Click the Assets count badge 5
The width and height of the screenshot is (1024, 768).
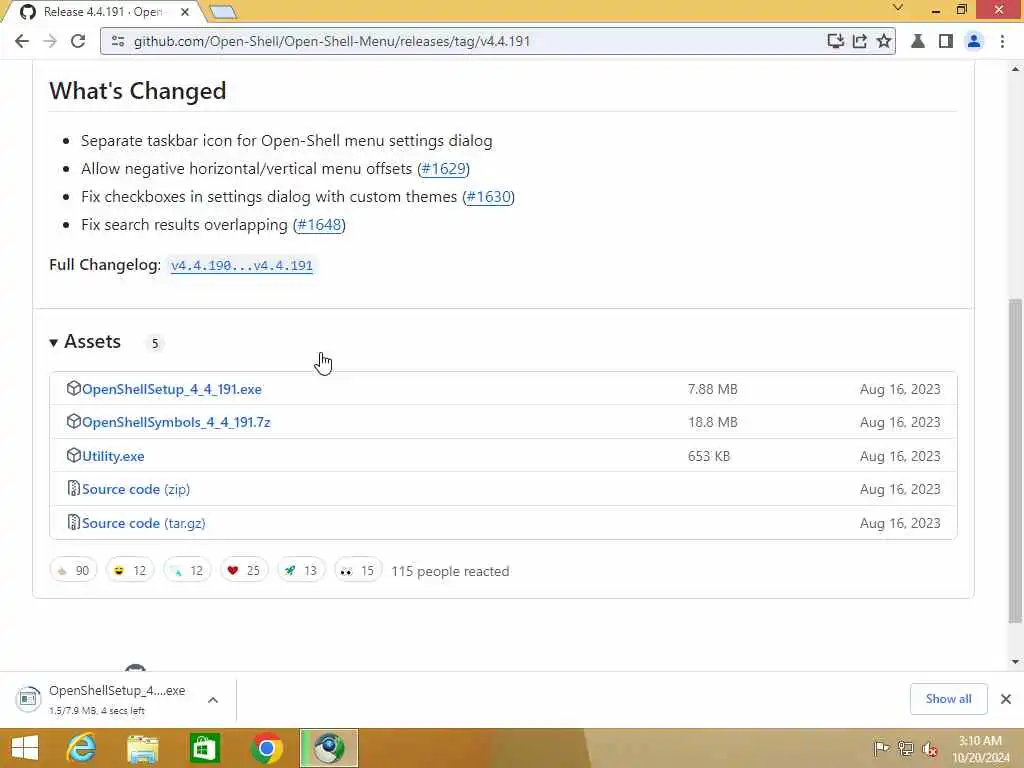(x=155, y=344)
